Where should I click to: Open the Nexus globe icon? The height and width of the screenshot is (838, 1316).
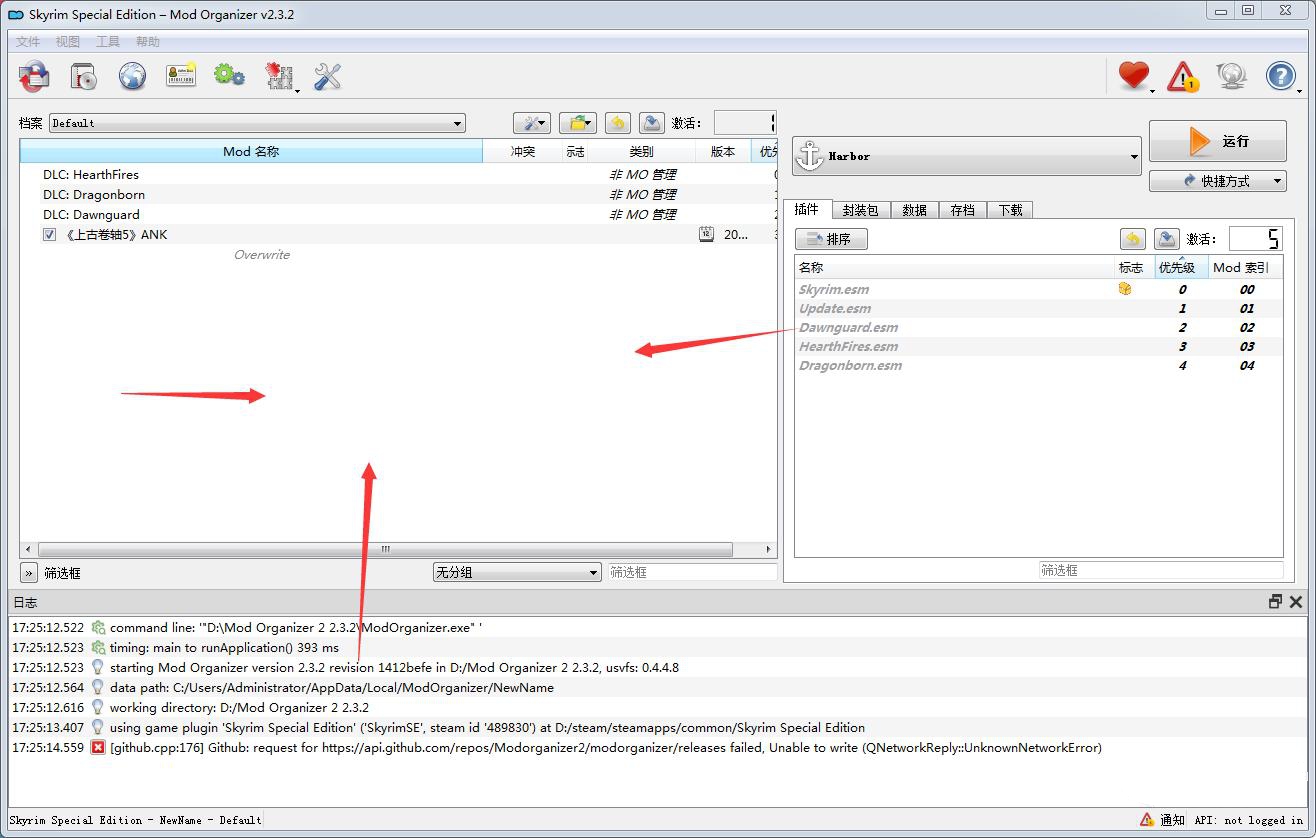[x=132, y=76]
